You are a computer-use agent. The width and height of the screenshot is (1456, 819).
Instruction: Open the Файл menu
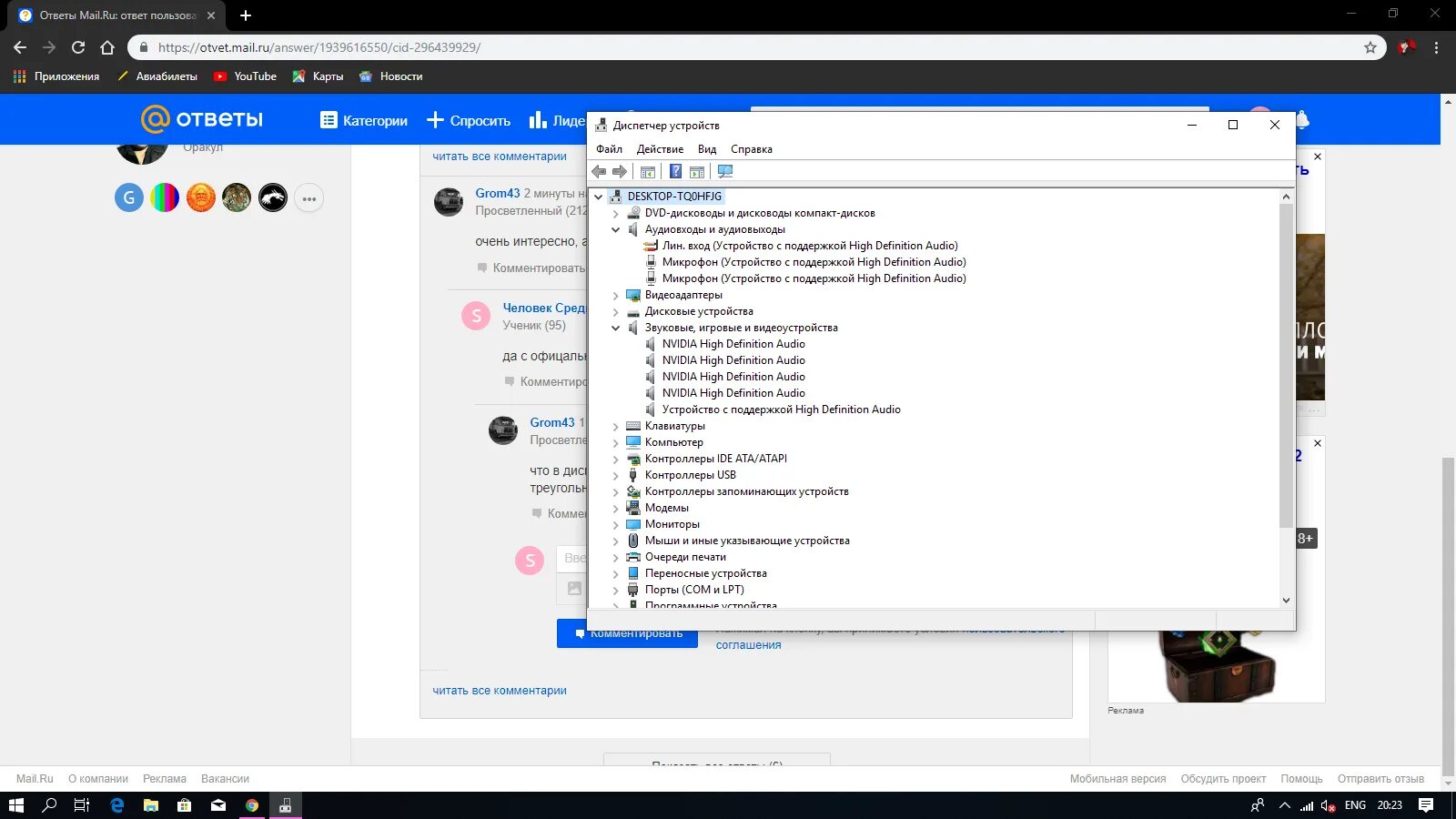click(x=610, y=149)
